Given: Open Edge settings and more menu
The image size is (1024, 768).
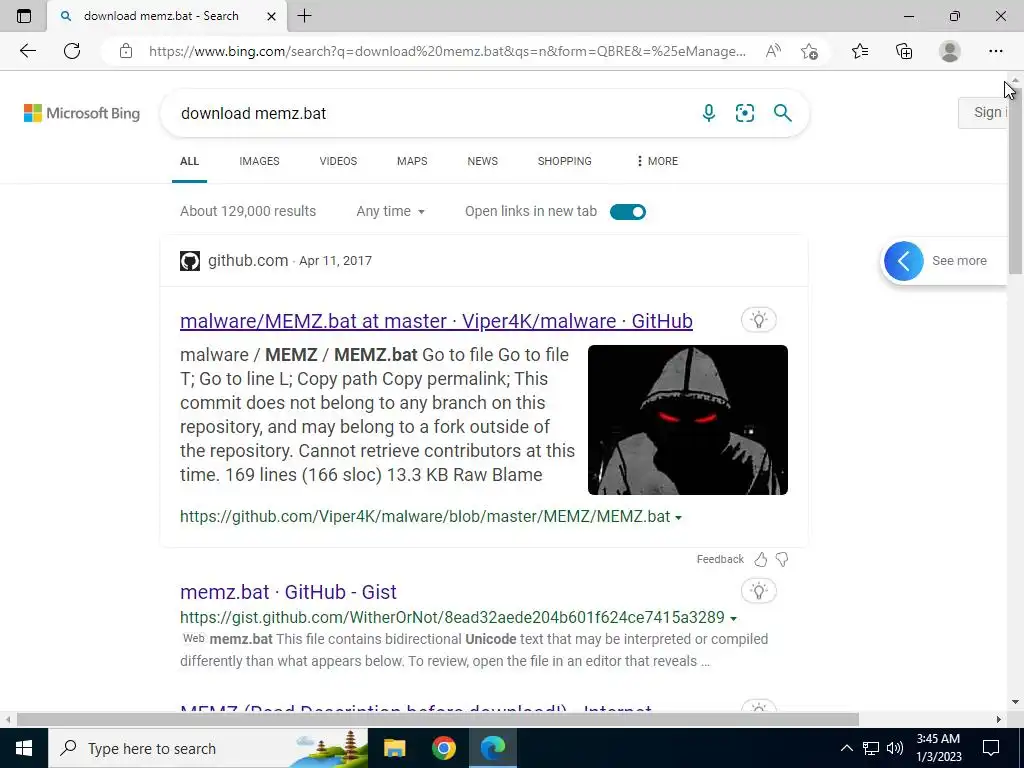Looking at the screenshot, I should (x=995, y=51).
